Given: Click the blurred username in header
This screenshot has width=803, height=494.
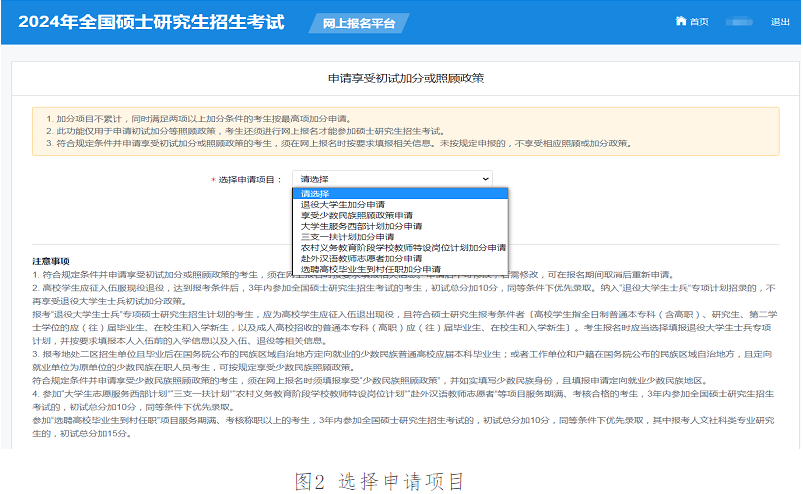Looking at the screenshot, I should coord(739,22).
